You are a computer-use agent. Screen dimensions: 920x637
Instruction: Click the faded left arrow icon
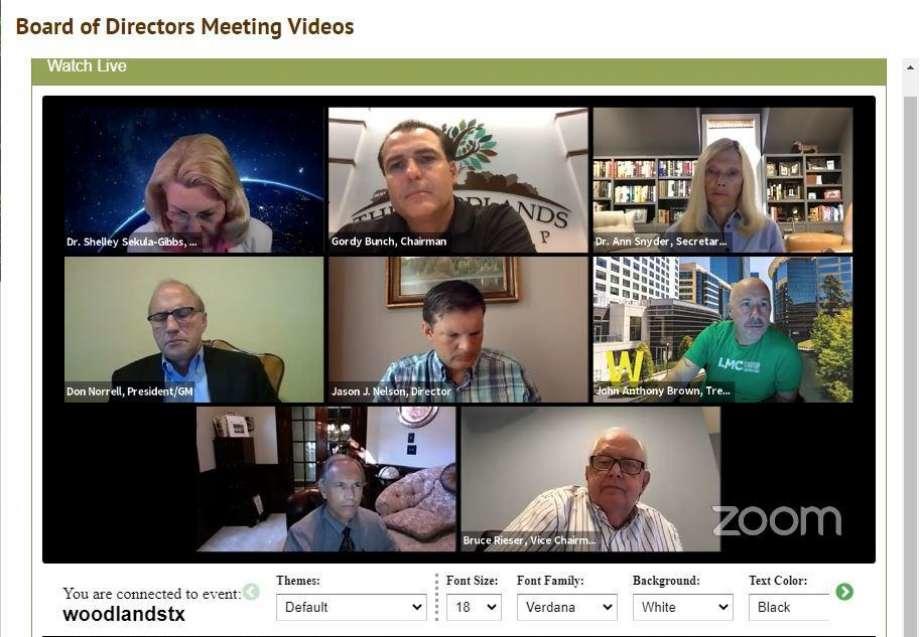pos(251,591)
